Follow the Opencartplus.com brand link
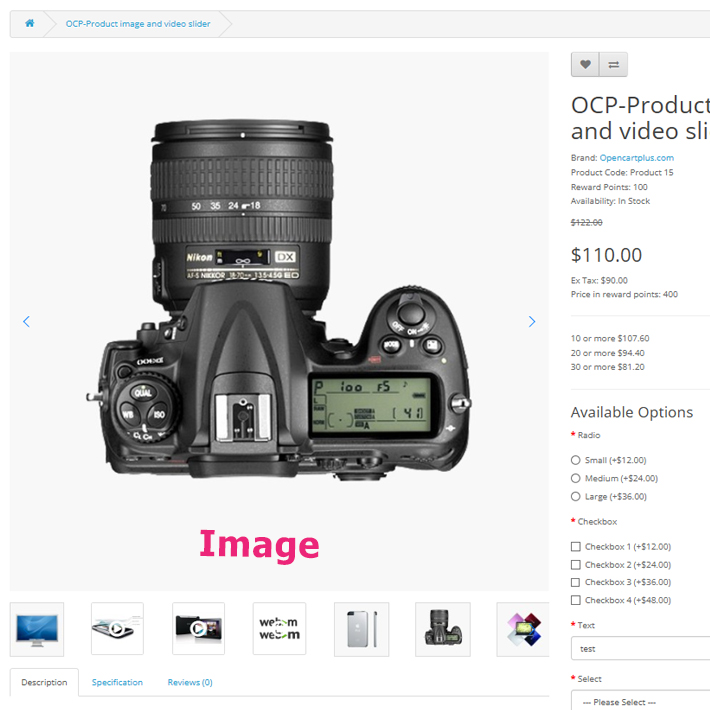 (x=637, y=158)
